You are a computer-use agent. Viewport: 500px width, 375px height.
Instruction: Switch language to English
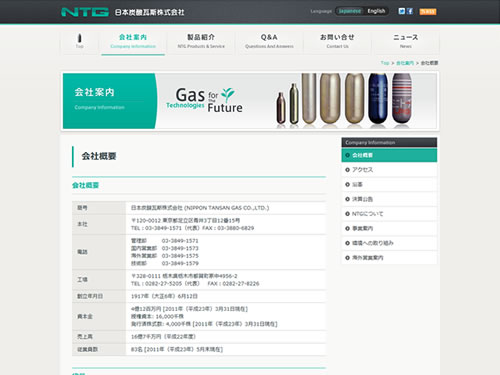point(376,11)
